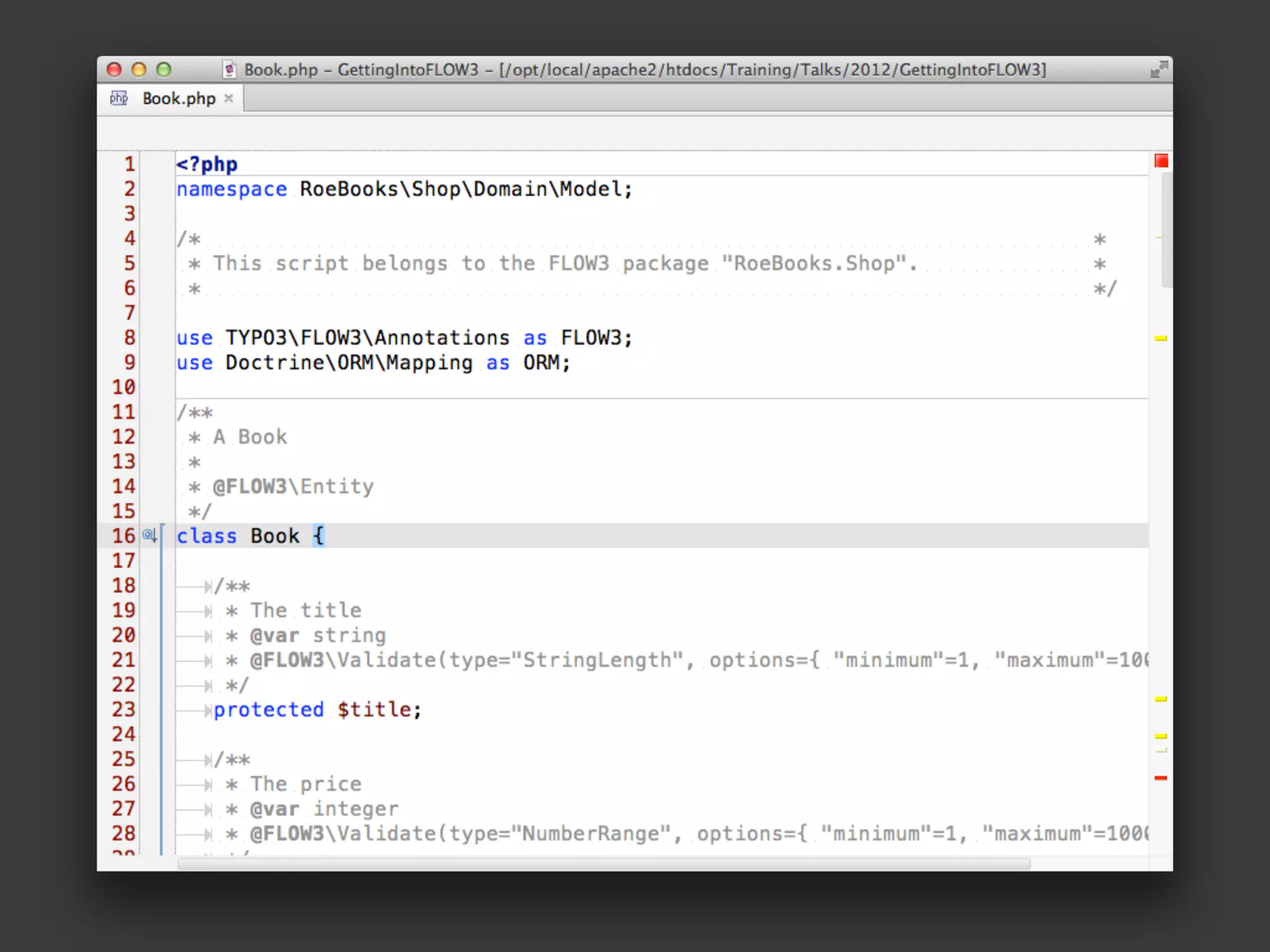Image resolution: width=1270 pixels, height=952 pixels.
Task: Select the Book.php tab
Action: 179,99
